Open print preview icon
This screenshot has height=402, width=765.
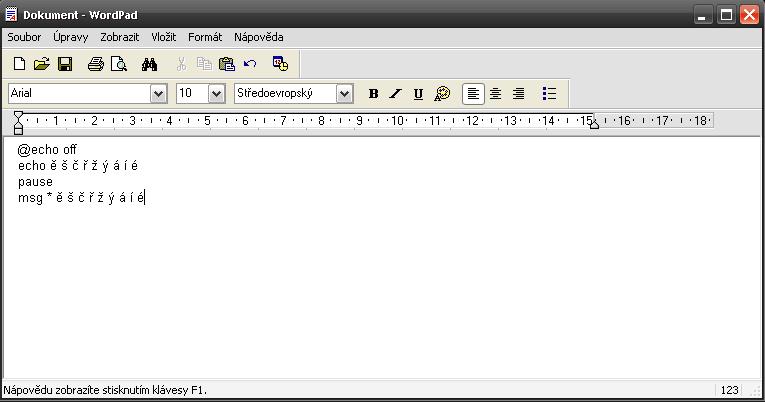pyautogui.click(x=119, y=64)
